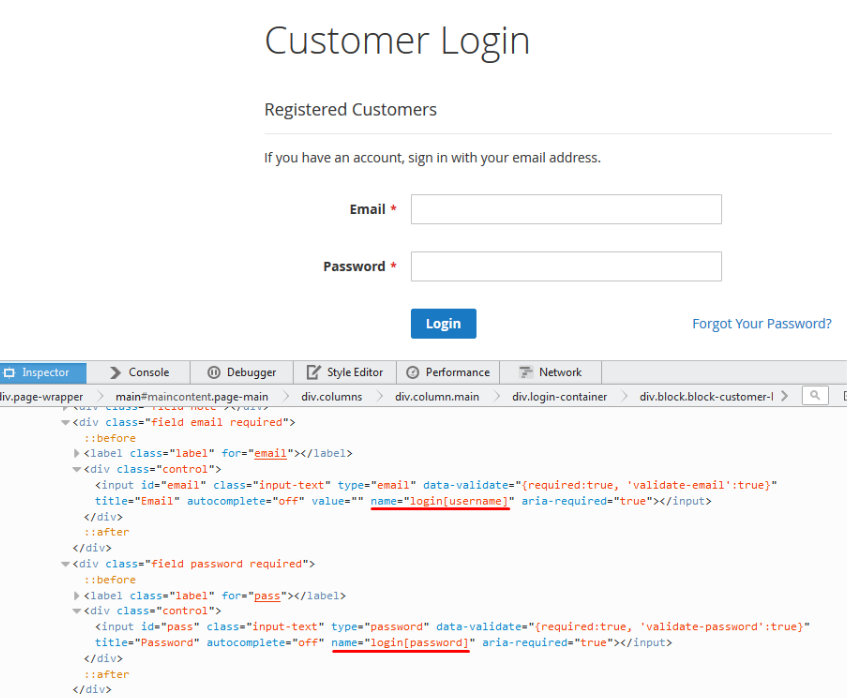Switch to the Console tab
The image size is (868, 698).
tap(138, 373)
